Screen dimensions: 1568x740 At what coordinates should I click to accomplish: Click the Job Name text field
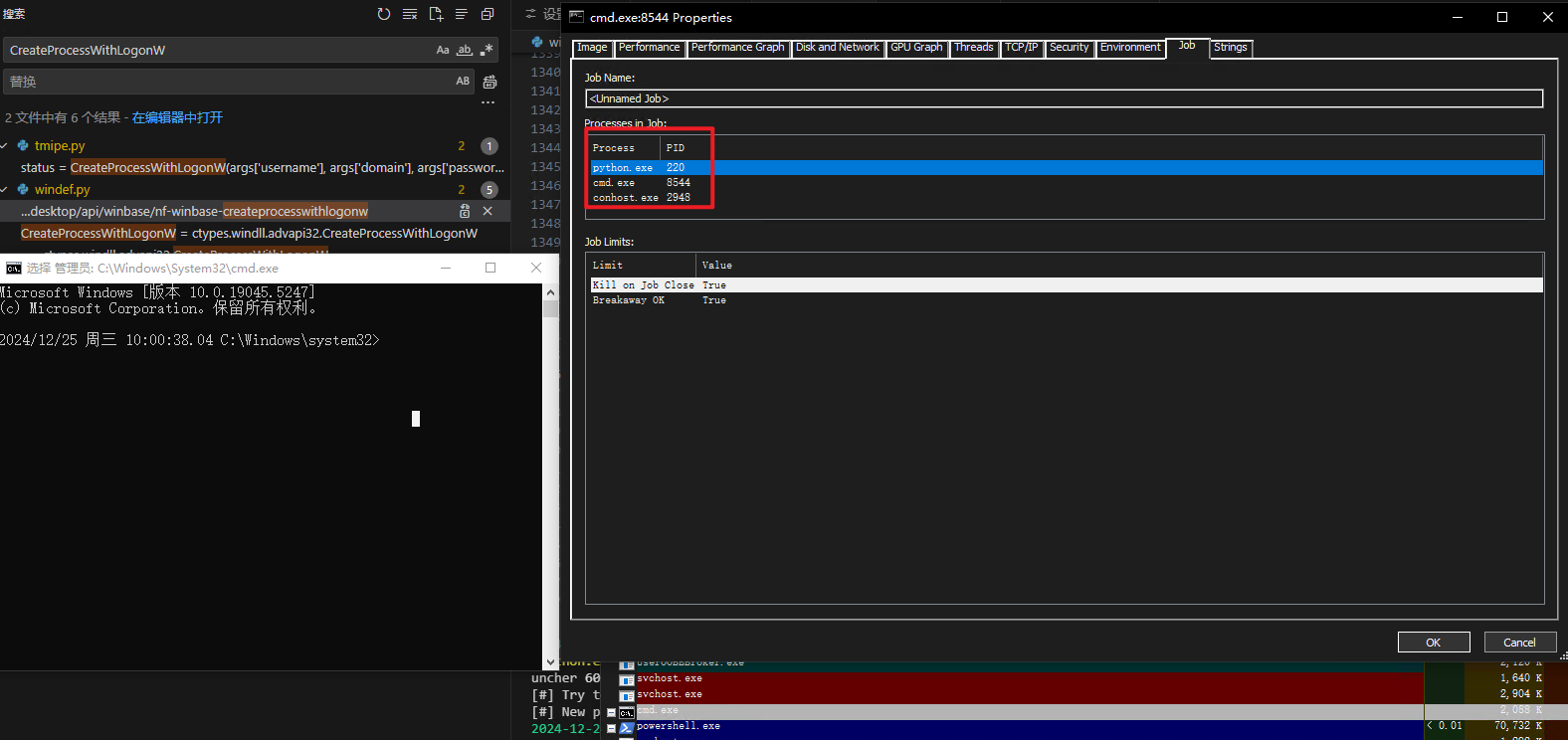pyautogui.click(x=1065, y=98)
